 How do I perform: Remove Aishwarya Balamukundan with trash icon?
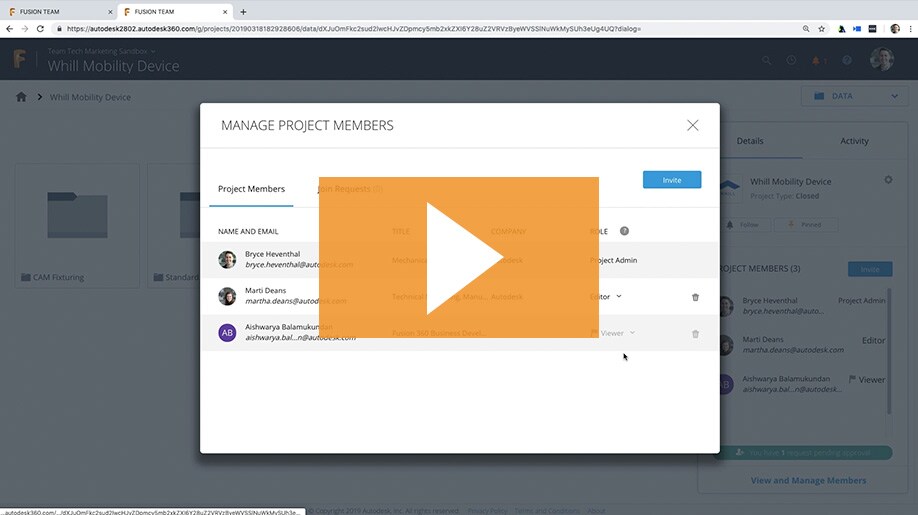click(x=695, y=334)
